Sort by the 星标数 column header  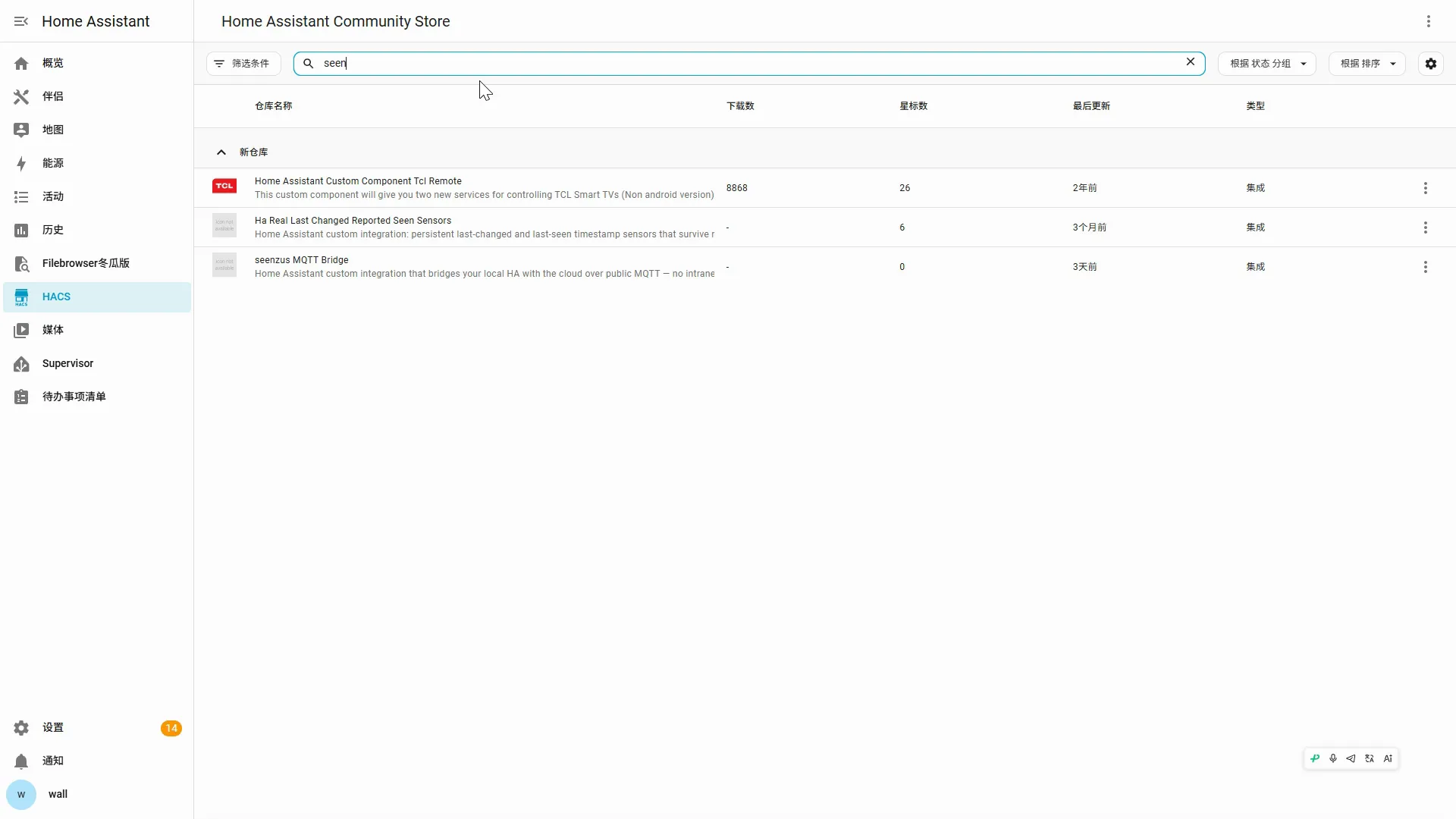pos(914,106)
